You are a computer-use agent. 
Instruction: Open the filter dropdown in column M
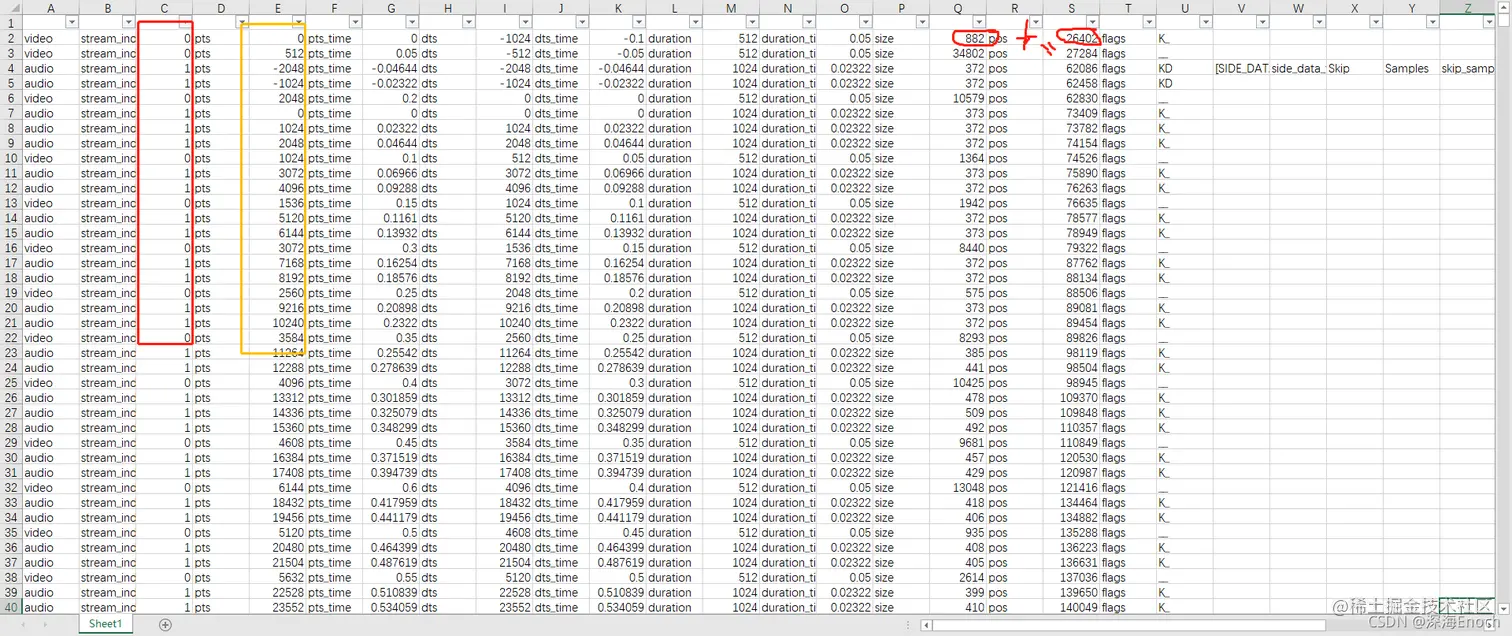pyautogui.click(x=753, y=23)
